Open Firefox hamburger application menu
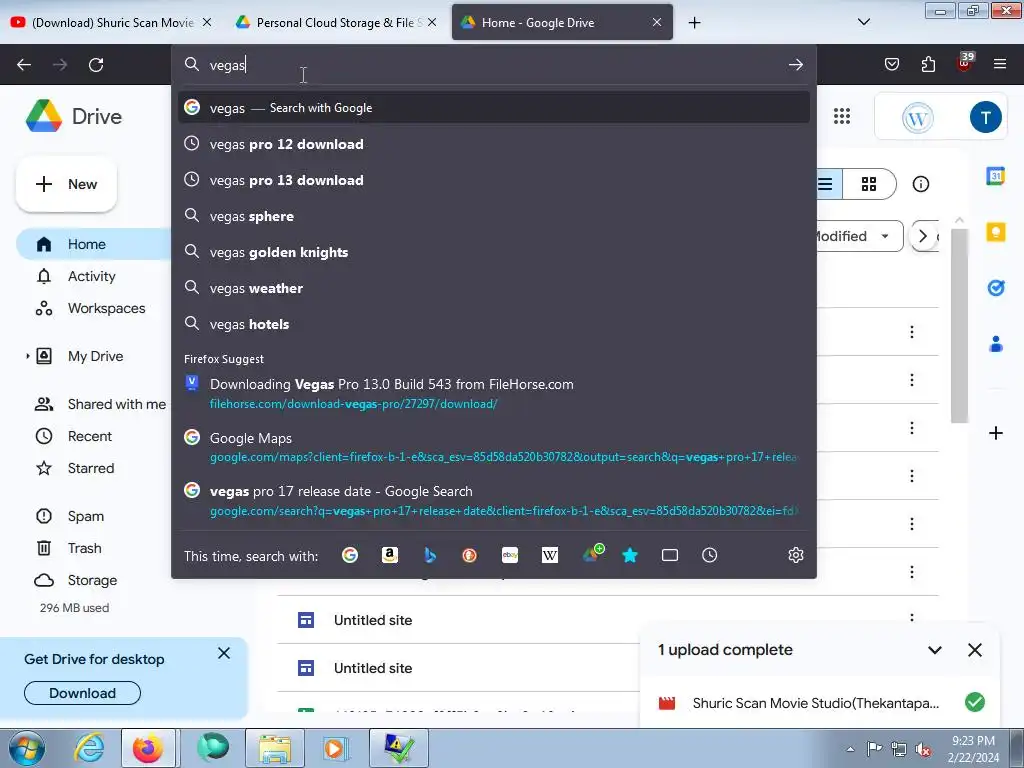The width and height of the screenshot is (1024, 768). coord(1000,64)
